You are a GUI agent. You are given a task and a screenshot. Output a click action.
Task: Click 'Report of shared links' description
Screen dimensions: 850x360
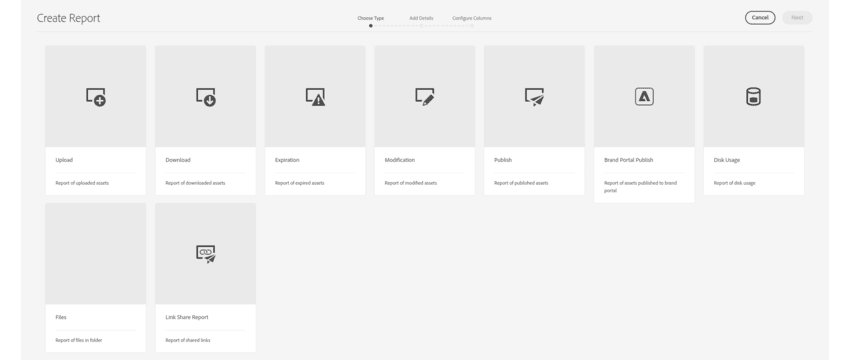[x=188, y=340]
